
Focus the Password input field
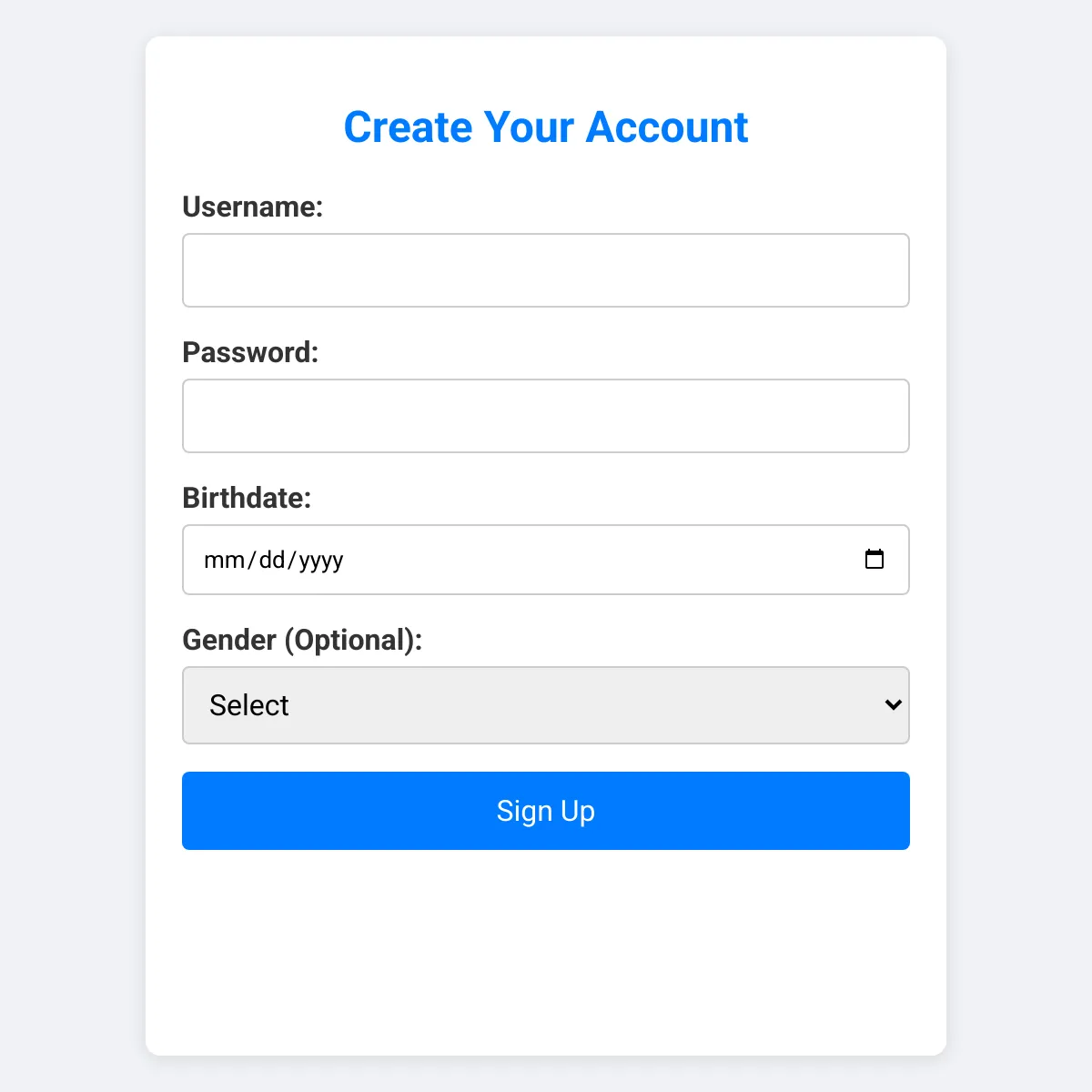click(x=546, y=416)
